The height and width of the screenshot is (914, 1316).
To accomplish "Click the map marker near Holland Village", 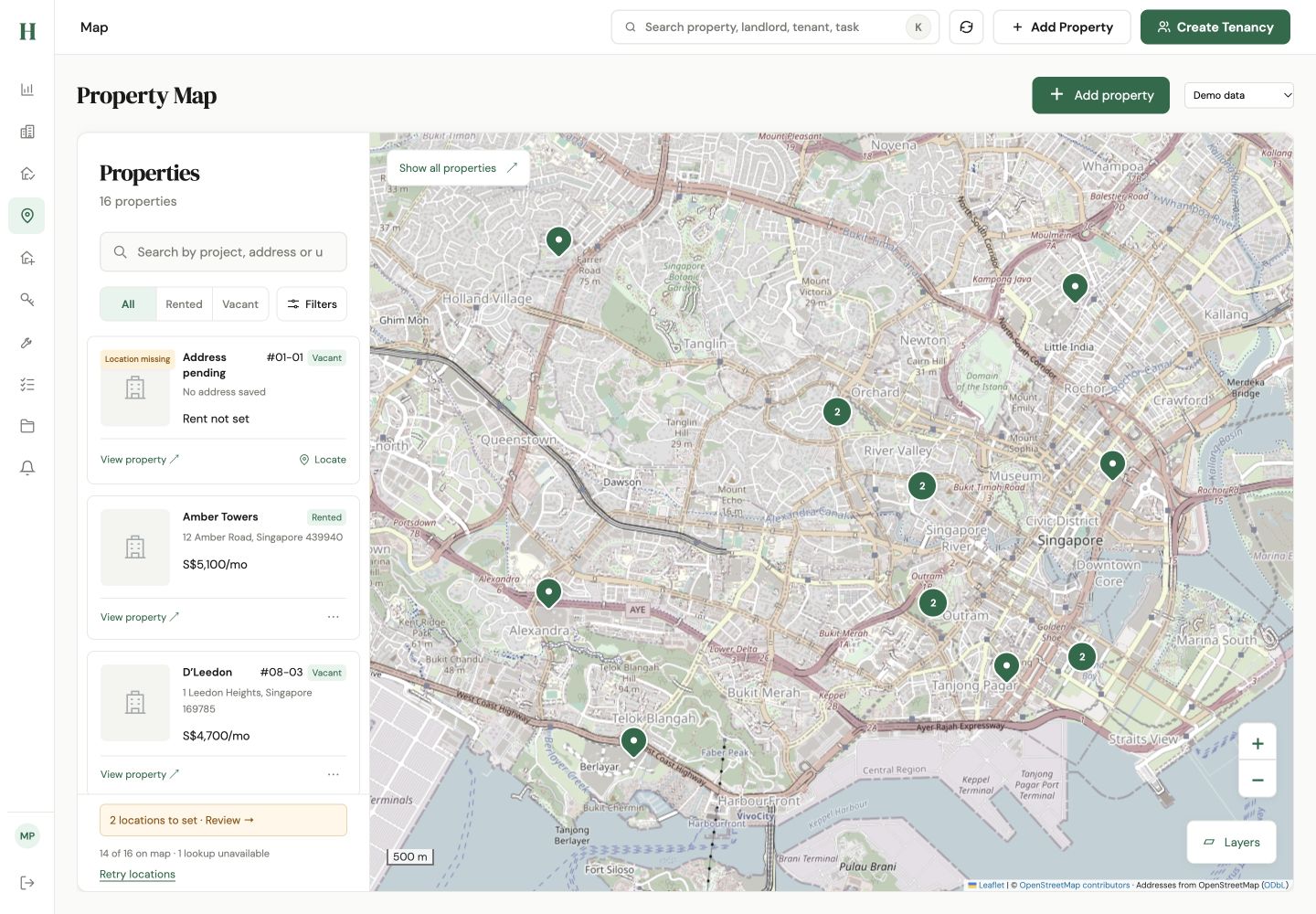I will coord(558,242).
